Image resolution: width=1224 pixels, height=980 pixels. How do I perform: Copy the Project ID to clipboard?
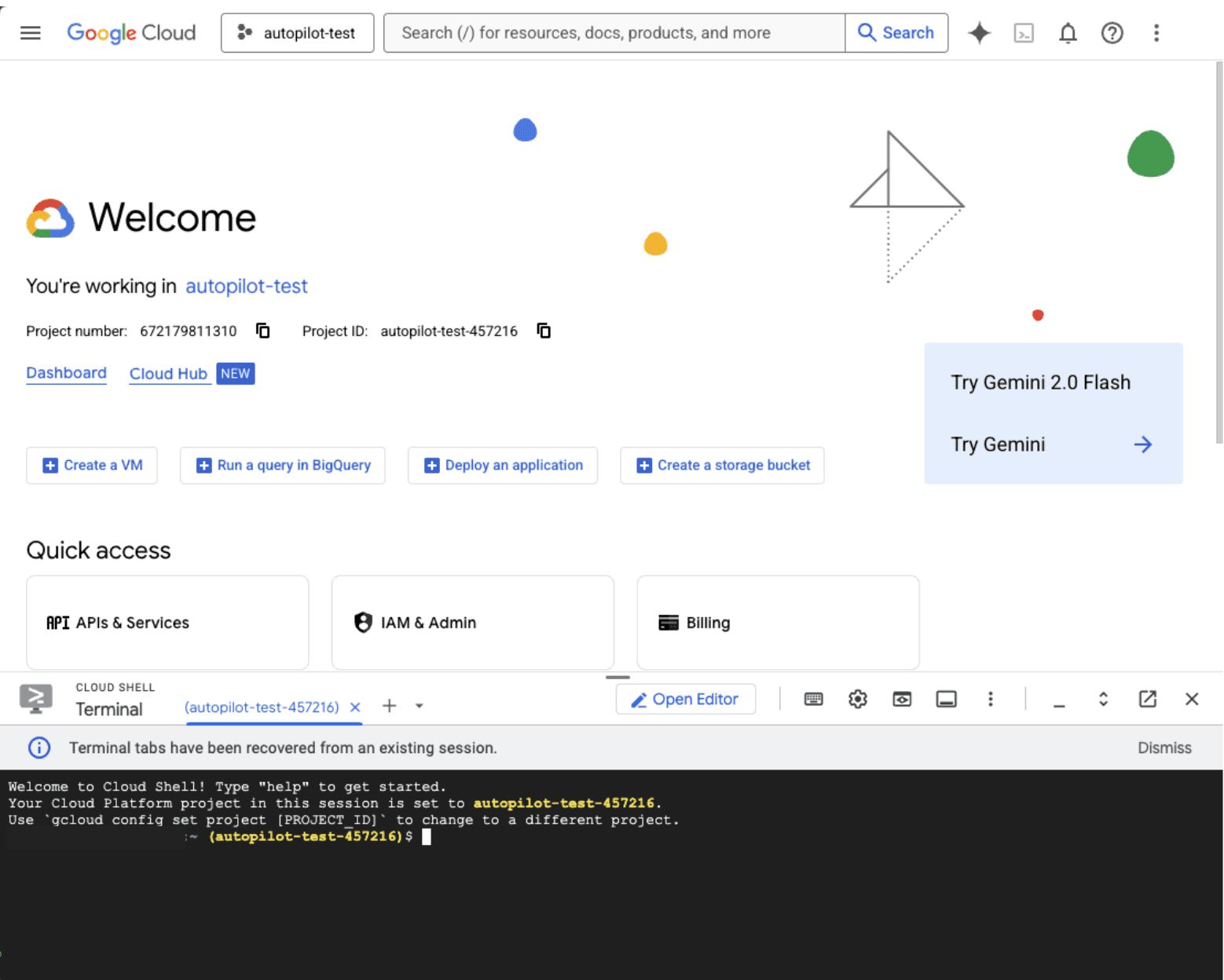click(x=544, y=331)
